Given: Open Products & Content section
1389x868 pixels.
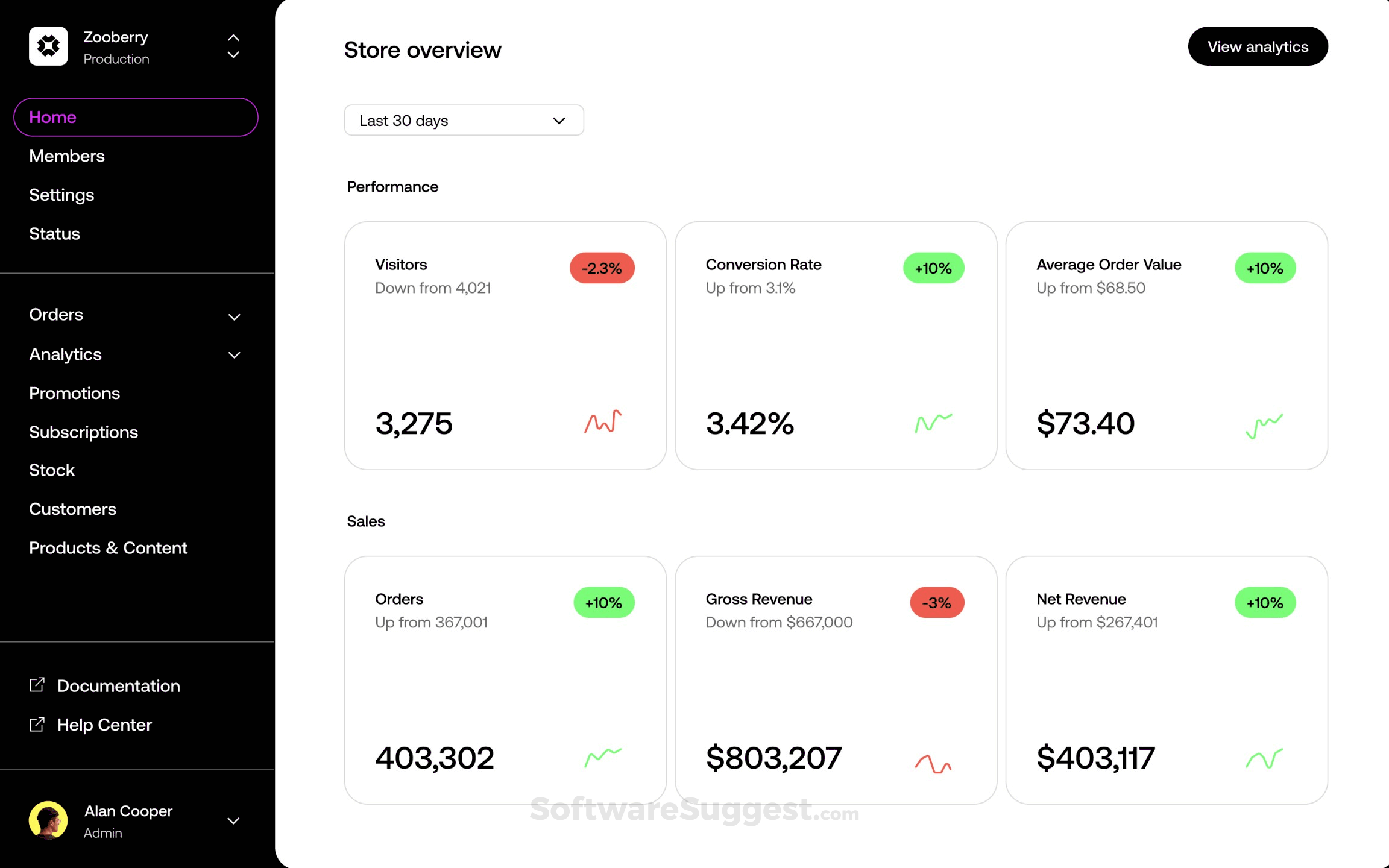Looking at the screenshot, I should 109,548.
